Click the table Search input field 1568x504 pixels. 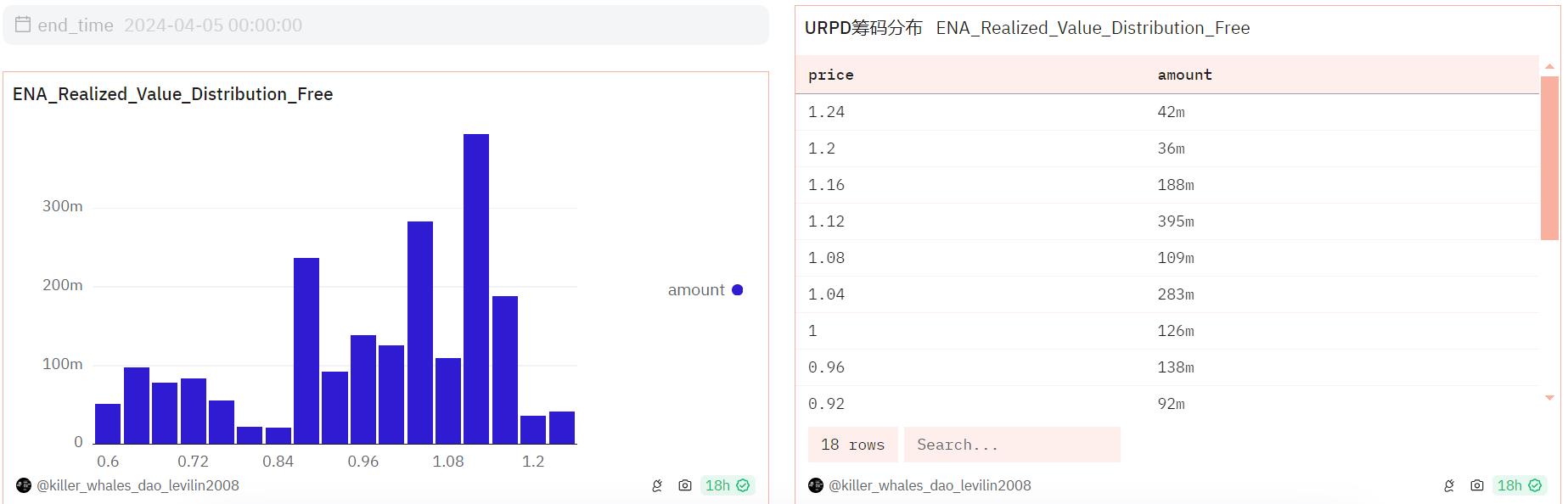click(x=1011, y=445)
